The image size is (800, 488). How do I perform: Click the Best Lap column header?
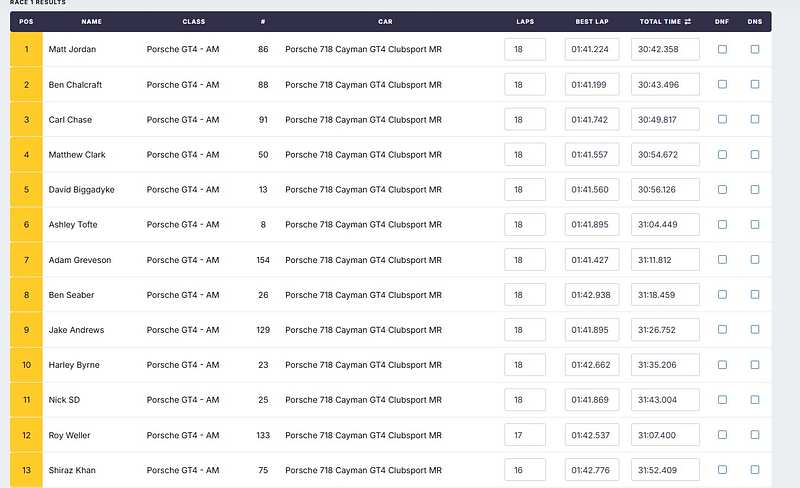592,21
